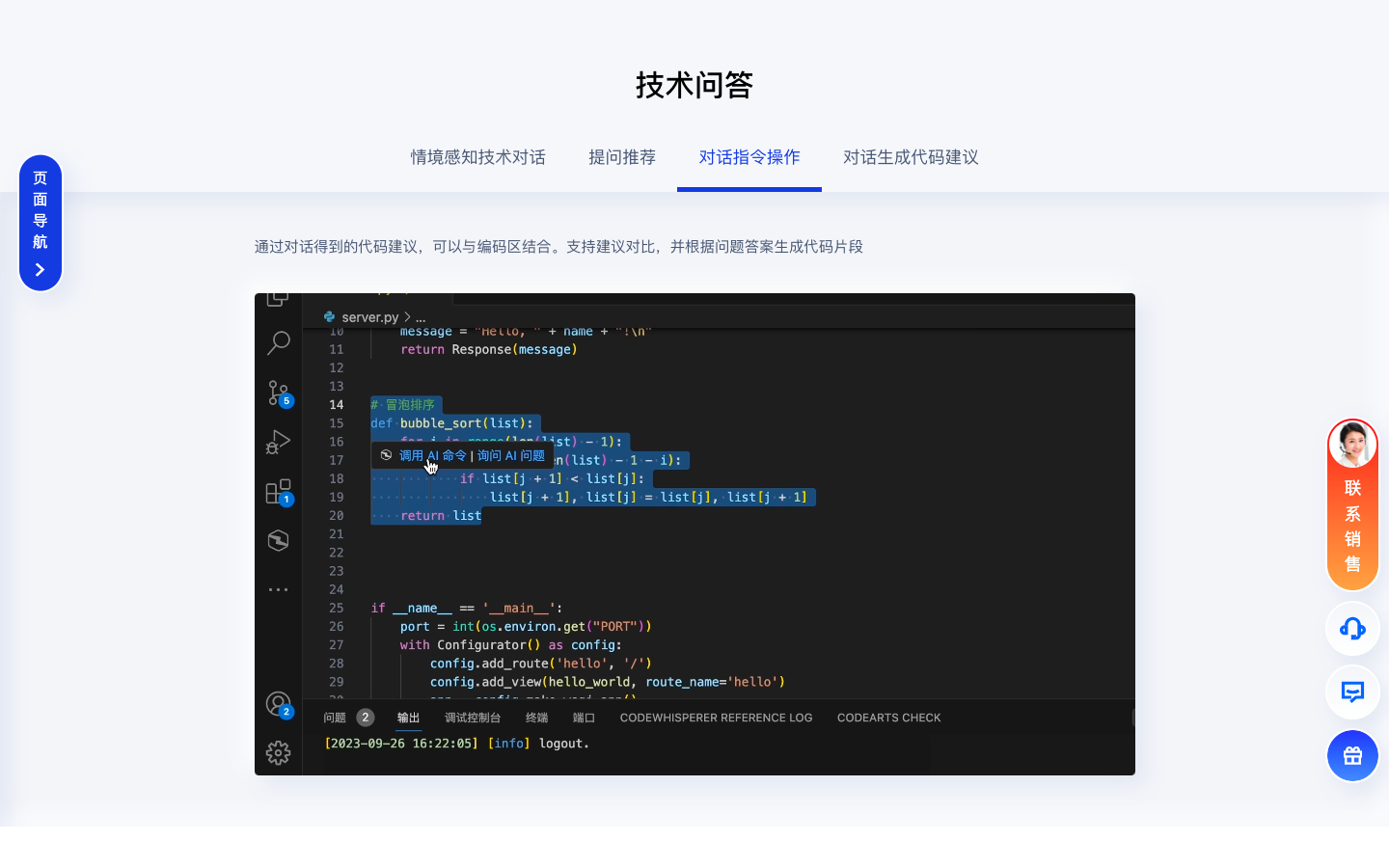Open the gift promotion icon at bottom right
This screenshot has height=868, width=1389.
(1352, 756)
